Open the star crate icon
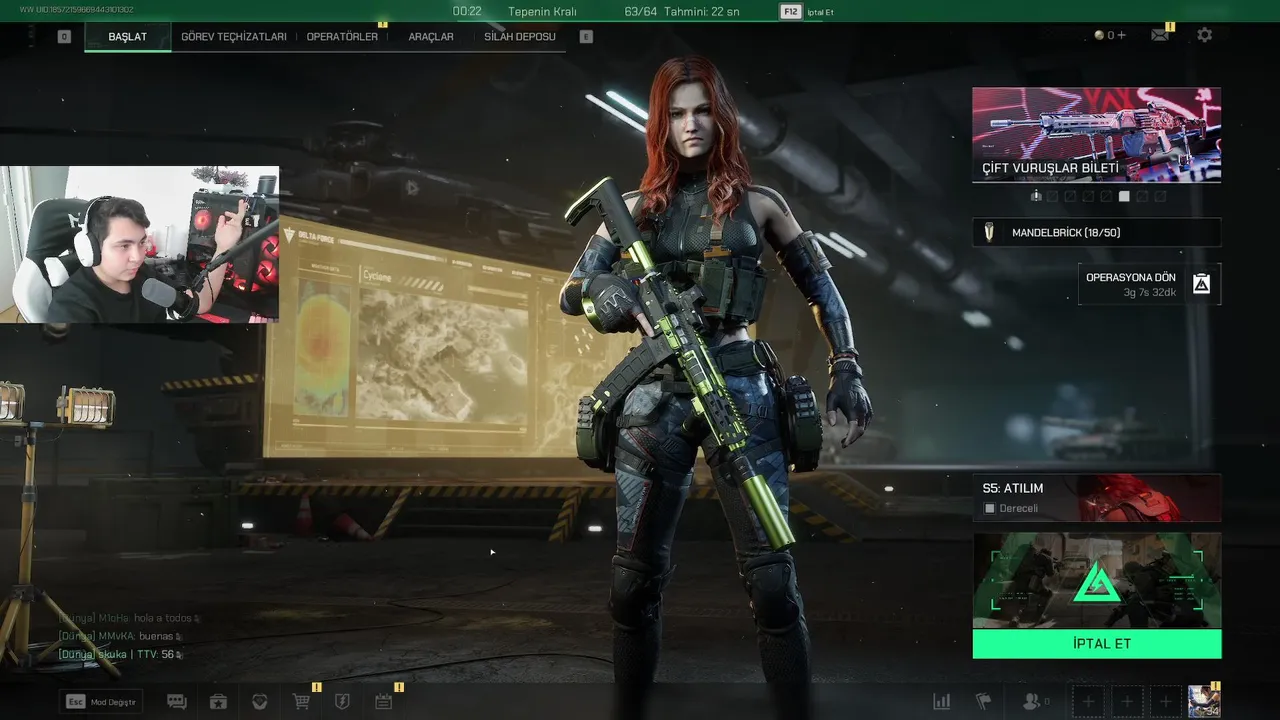The height and width of the screenshot is (720, 1280). click(x=218, y=702)
